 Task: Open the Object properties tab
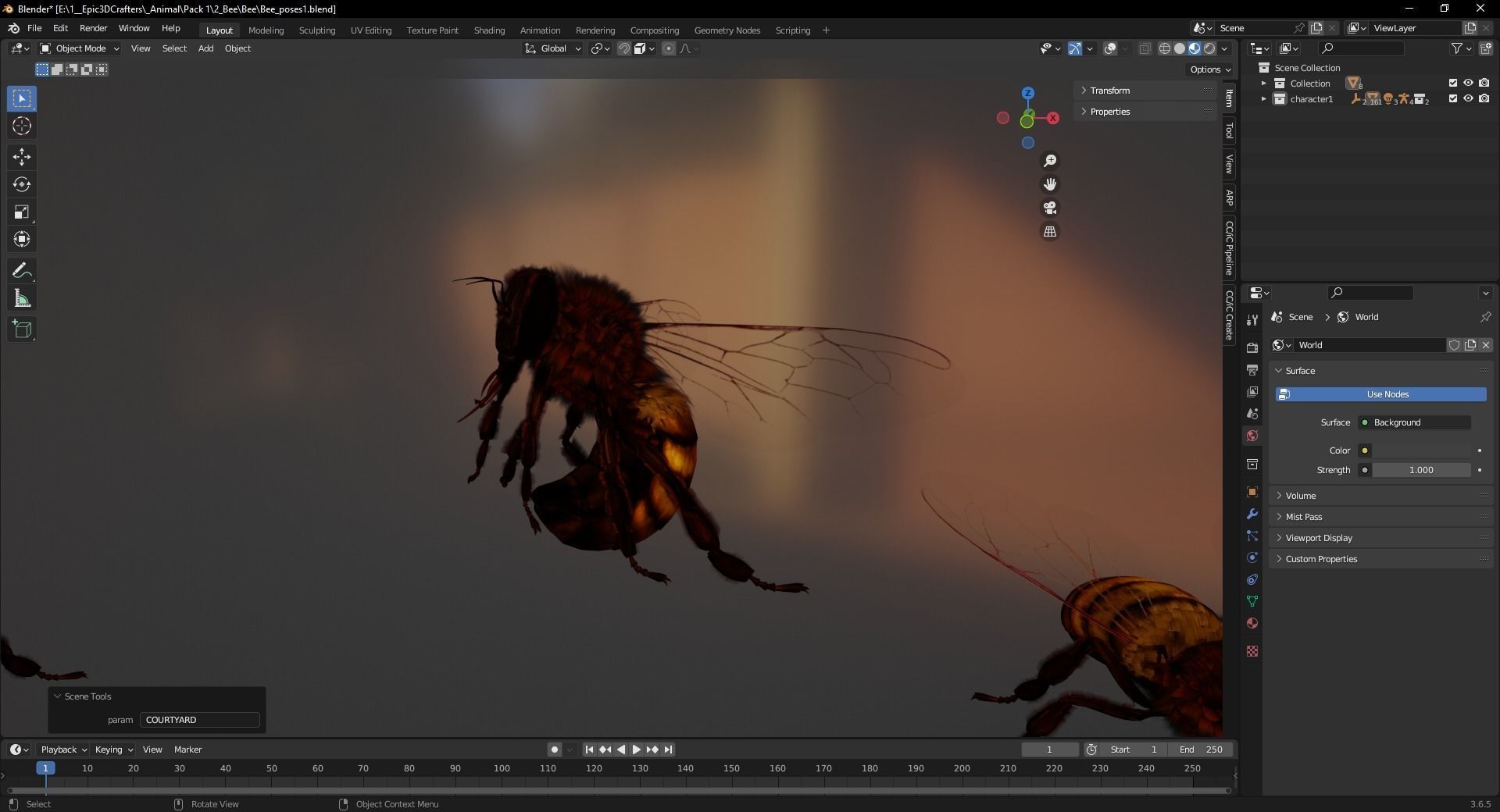click(1252, 492)
